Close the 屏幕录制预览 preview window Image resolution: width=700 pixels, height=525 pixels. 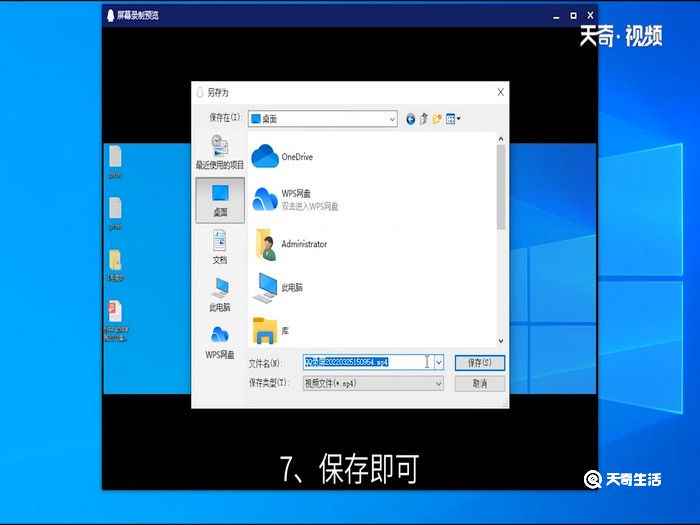(590, 16)
